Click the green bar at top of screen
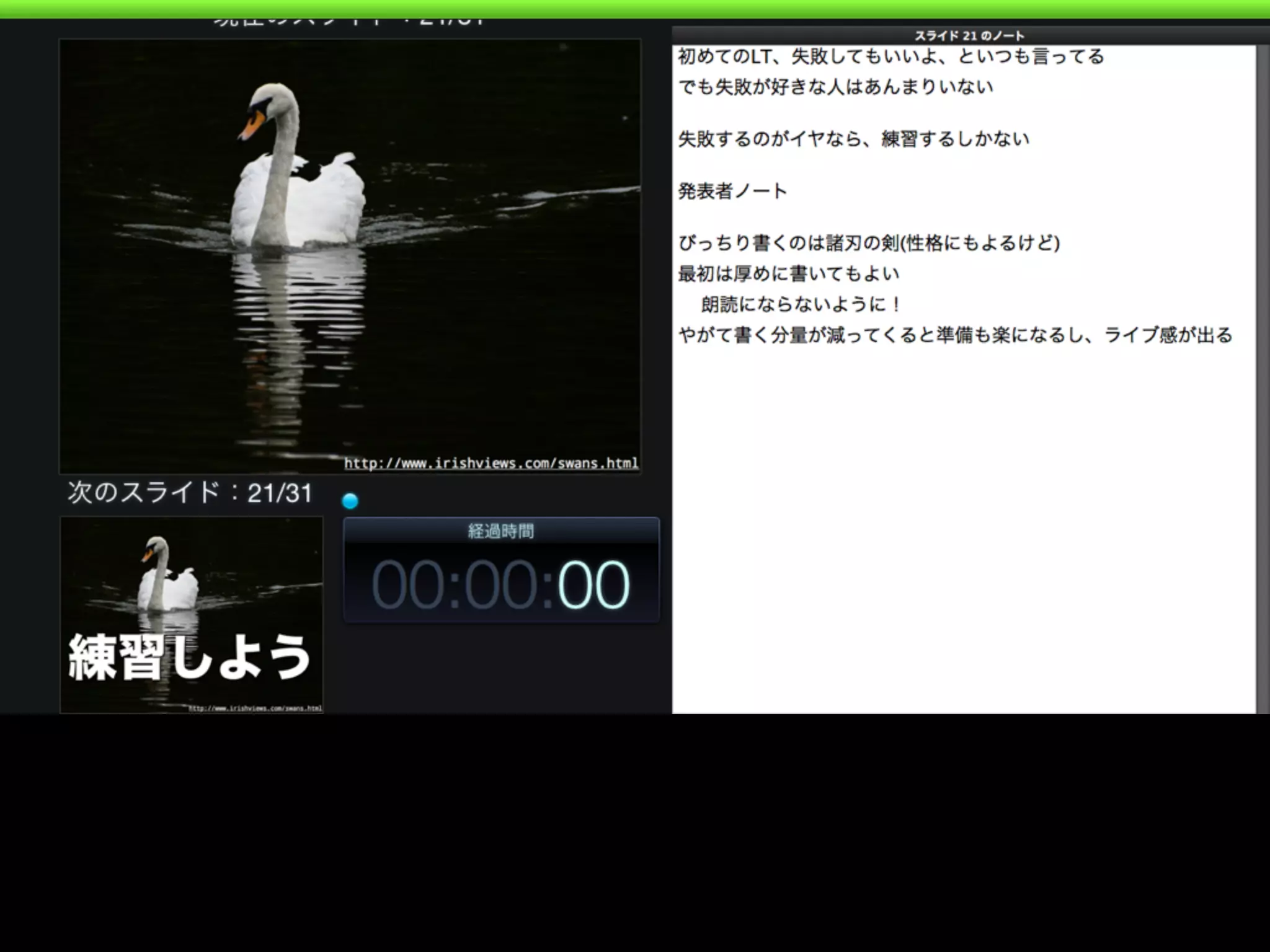1270x952 pixels. (x=635, y=9)
